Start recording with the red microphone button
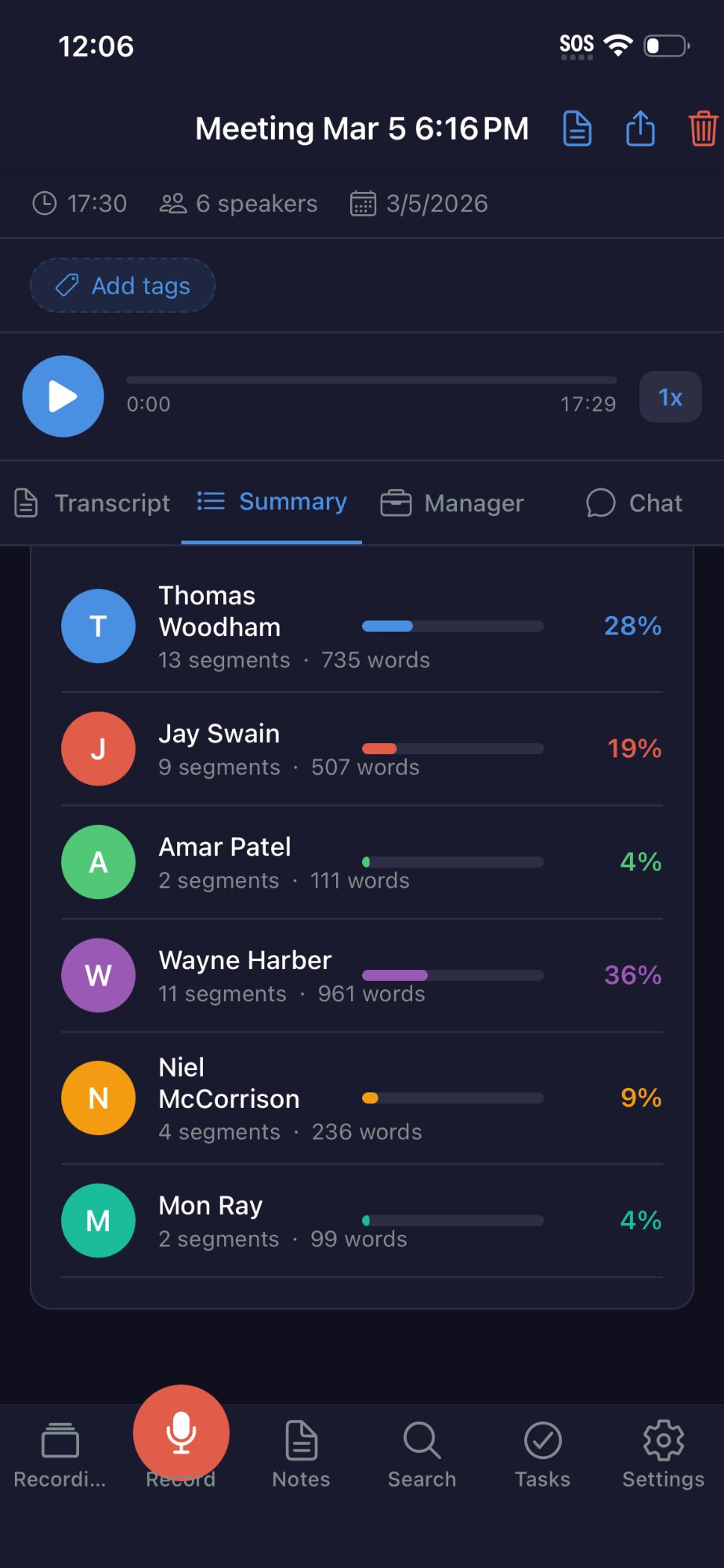 tap(181, 1432)
